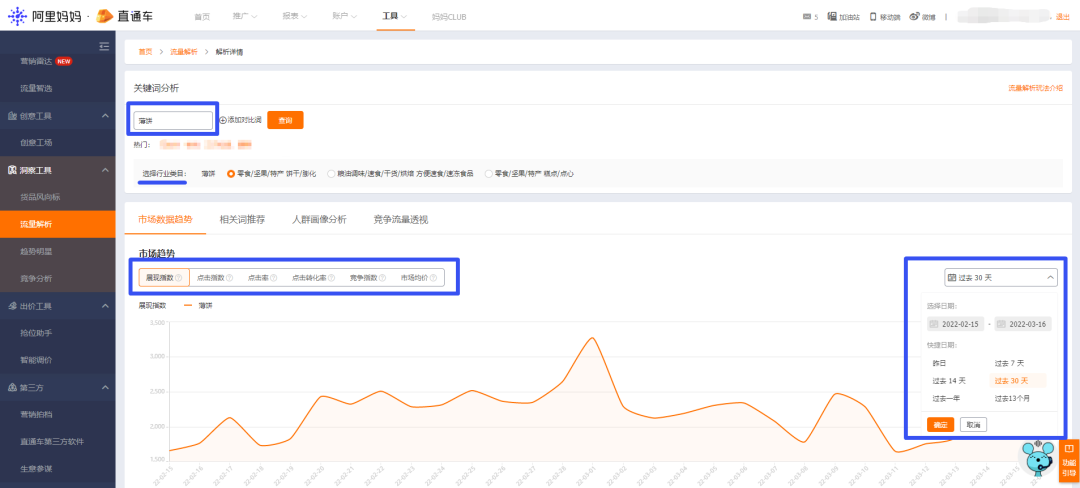Switch chart metric to 点击率

[x=262, y=278]
